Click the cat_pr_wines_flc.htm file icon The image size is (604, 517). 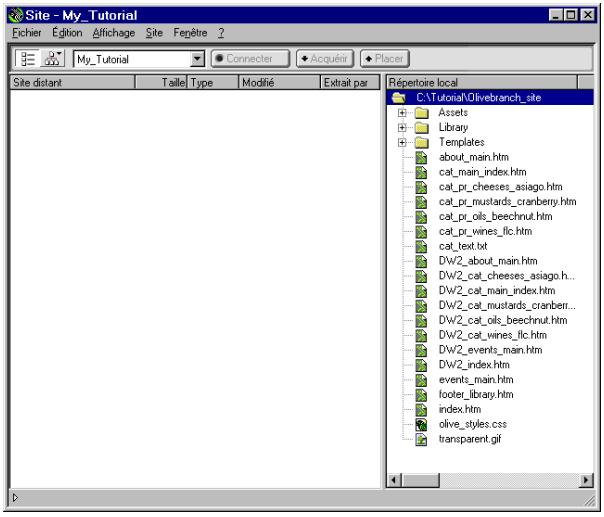tap(421, 232)
